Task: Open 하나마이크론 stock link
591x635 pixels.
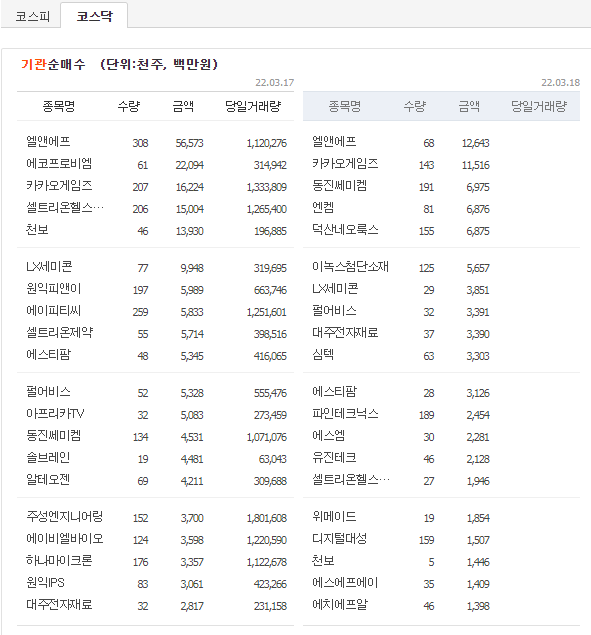Action: click(59, 560)
